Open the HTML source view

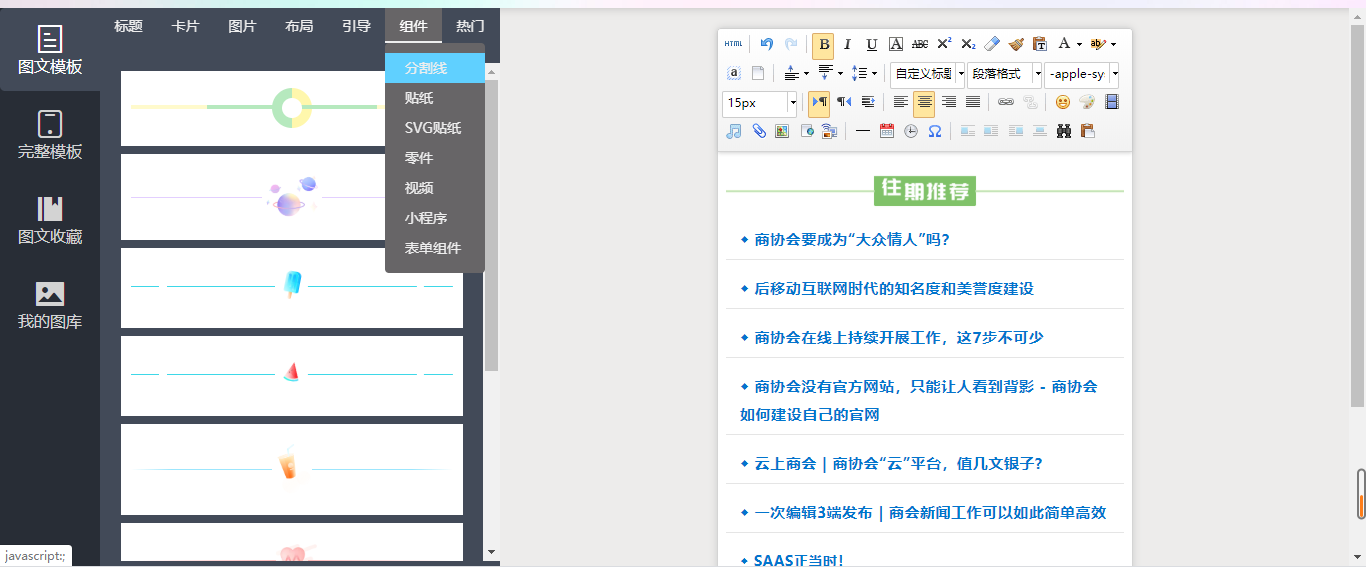[734, 44]
